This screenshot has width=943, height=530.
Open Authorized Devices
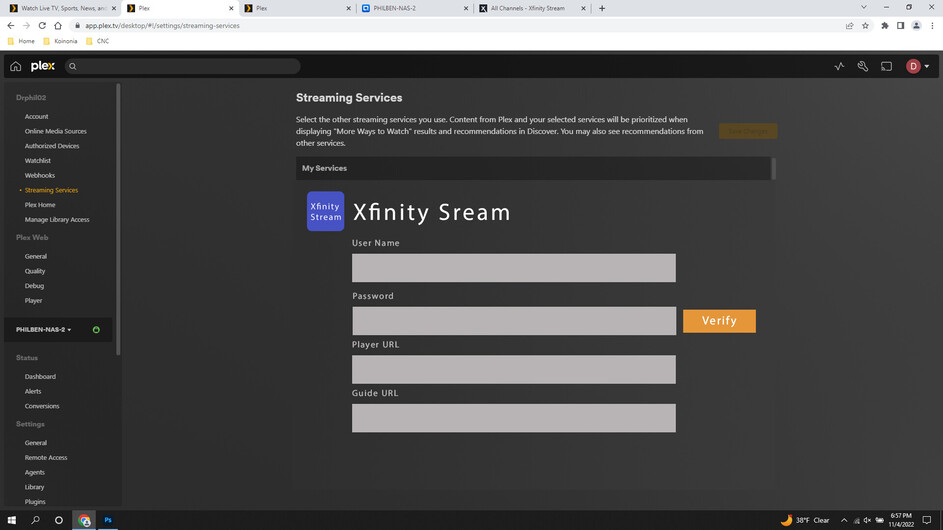52,146
